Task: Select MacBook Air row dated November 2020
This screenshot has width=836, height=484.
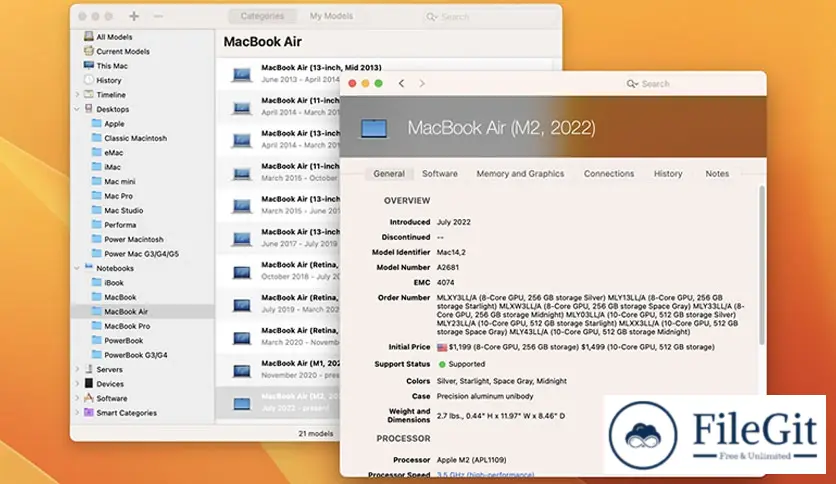Action: pos(278,369)
